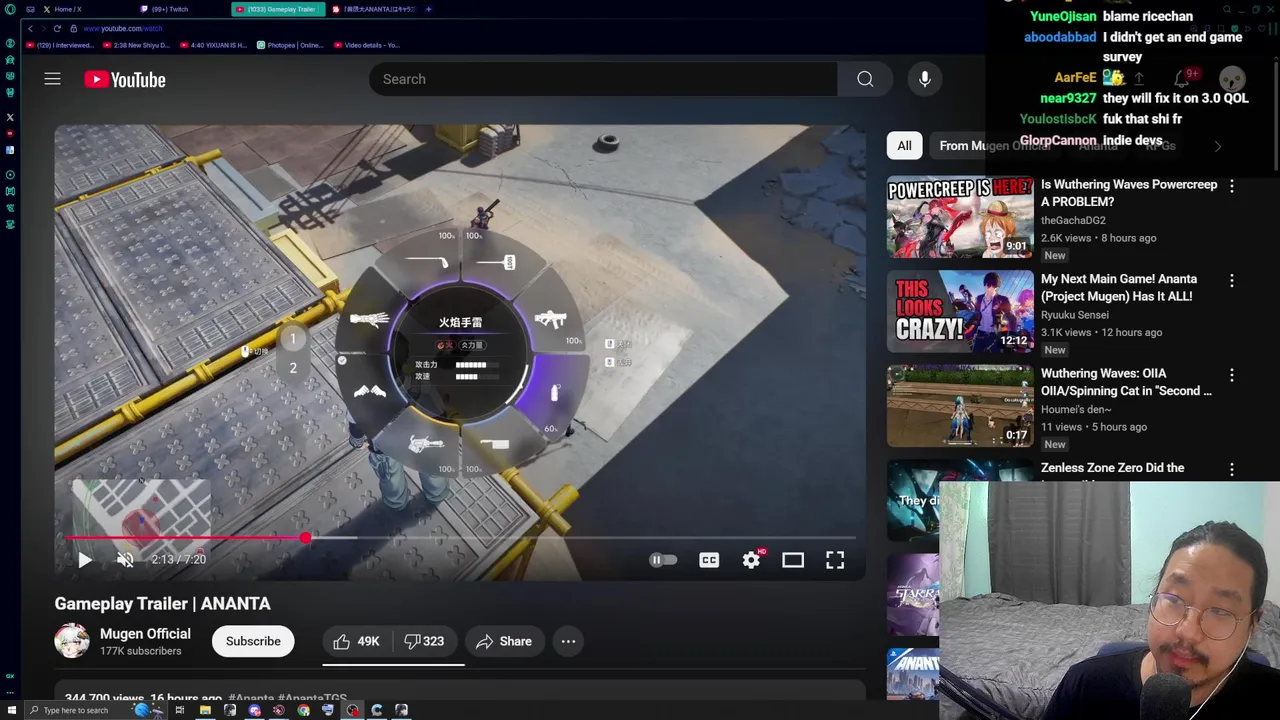
Task: Open Photopea Online bookmark
Action: click(291, 45)
